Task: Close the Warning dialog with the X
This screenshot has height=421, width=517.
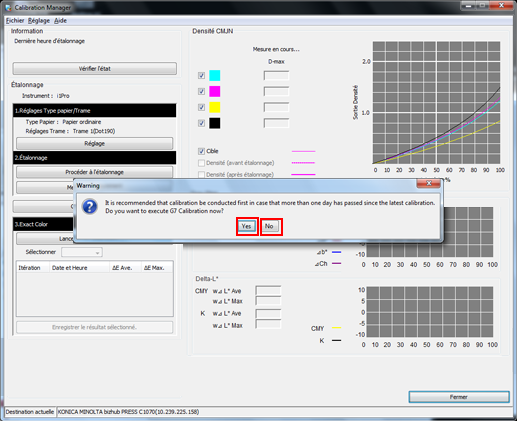Action: pyautogui.click(x=429, y=183)
